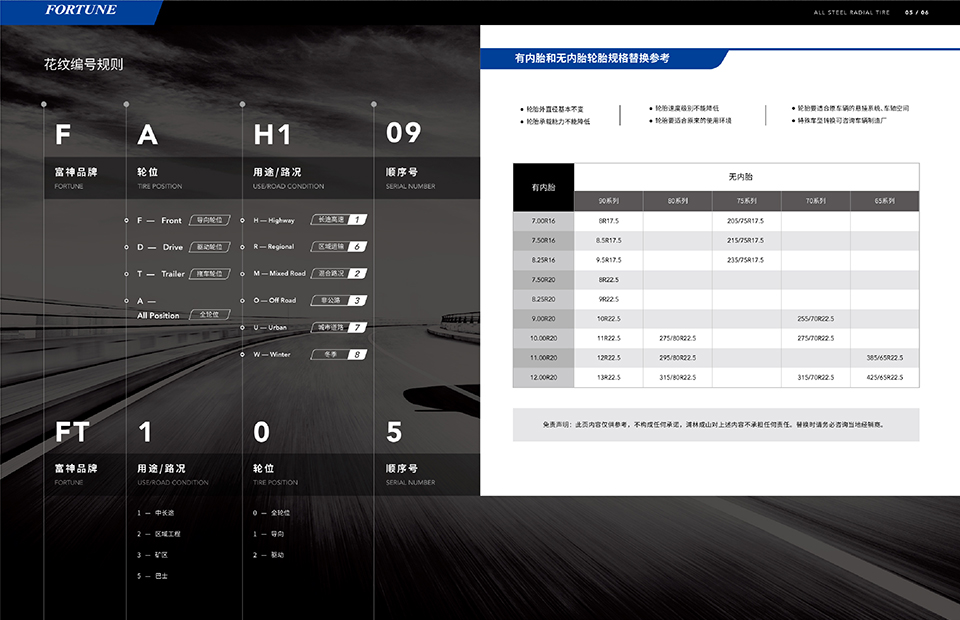This screenshot has width=960, height=620.
Task: Click the 'W — Winter' entry
Action: point(272,354)
